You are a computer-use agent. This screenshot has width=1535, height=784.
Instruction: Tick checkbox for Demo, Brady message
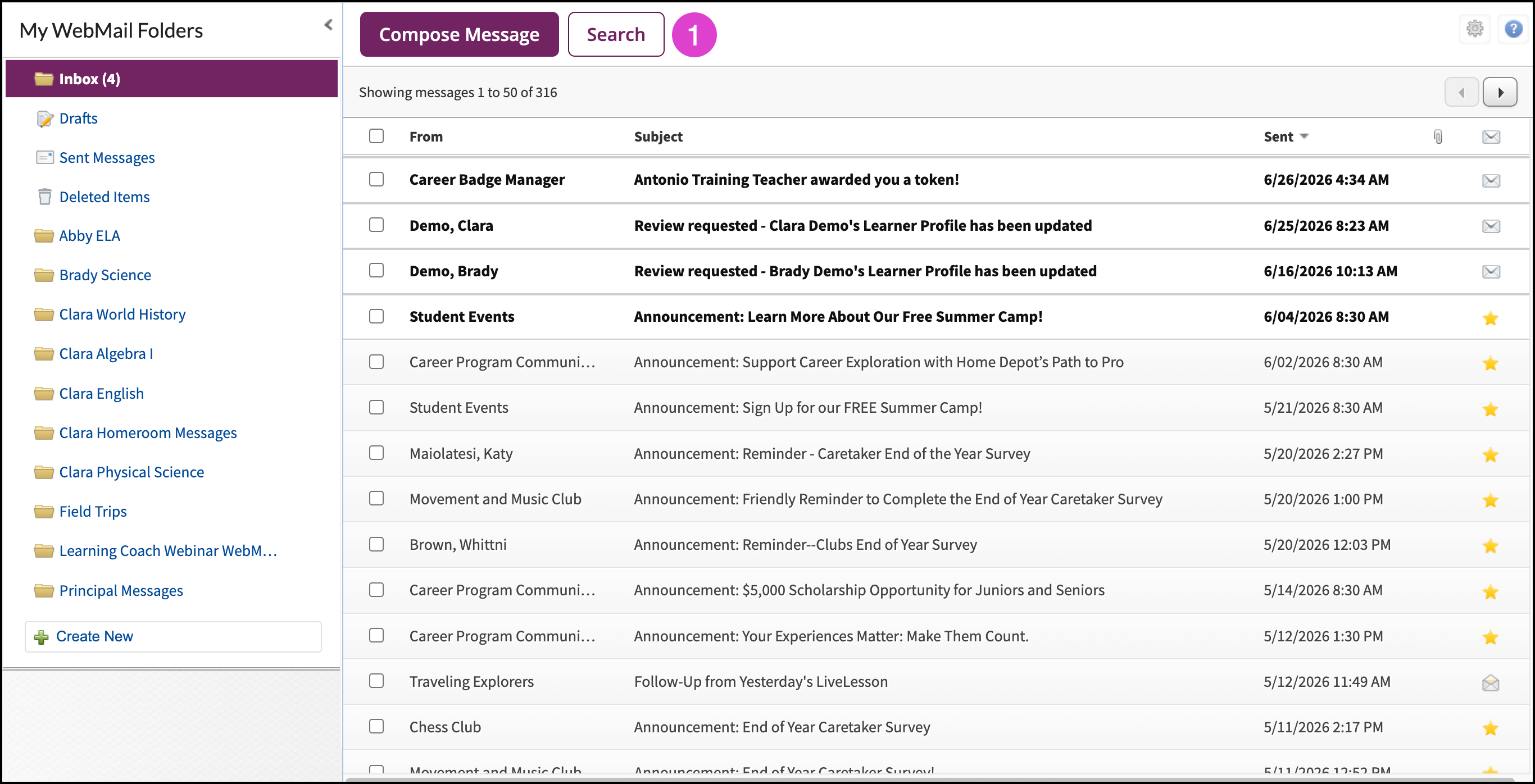(376, 271)
